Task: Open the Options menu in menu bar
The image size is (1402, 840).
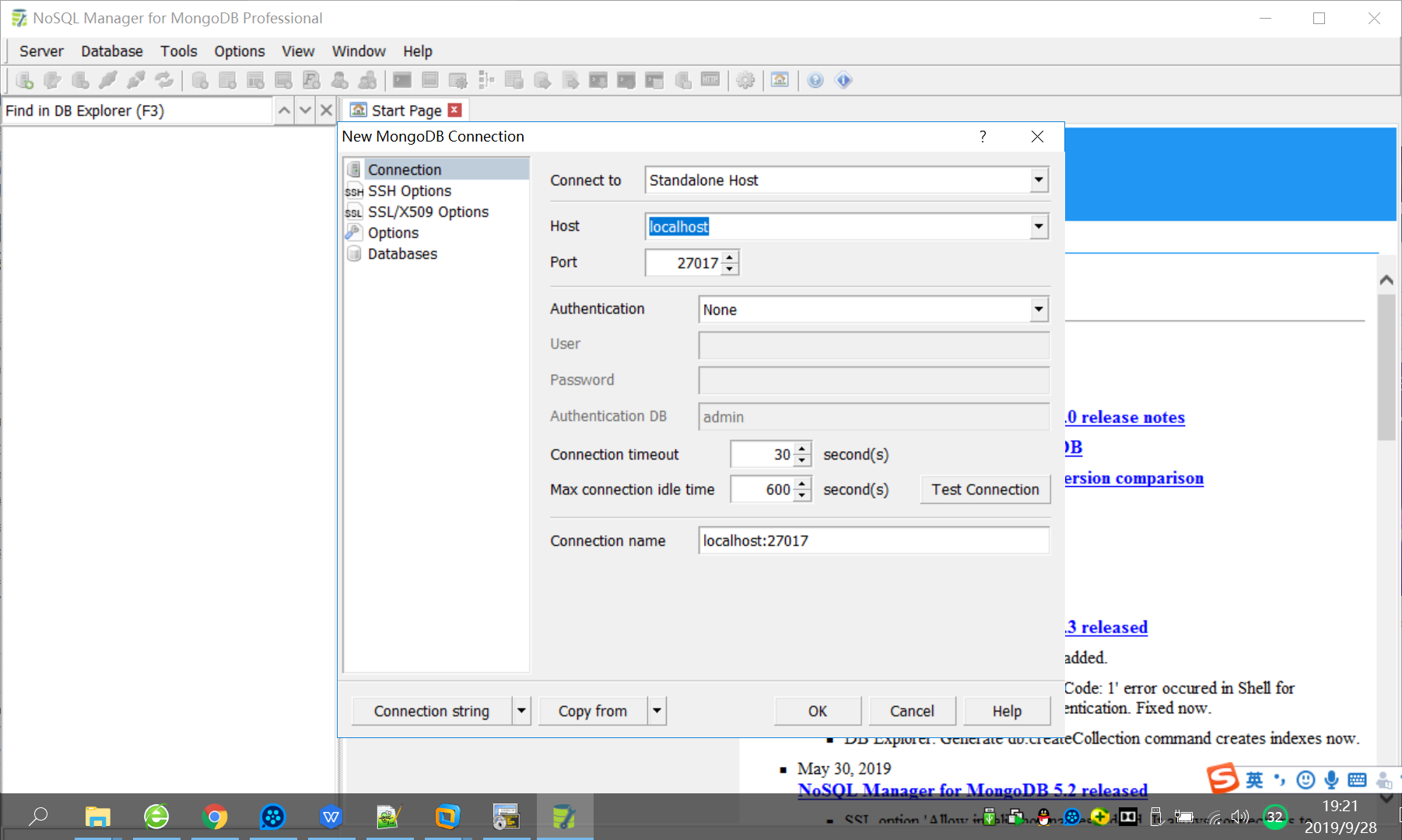Action: 240,51
